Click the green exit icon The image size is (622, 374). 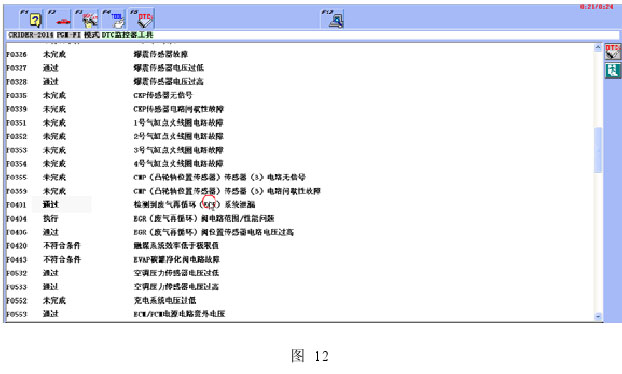coord(612,71)
